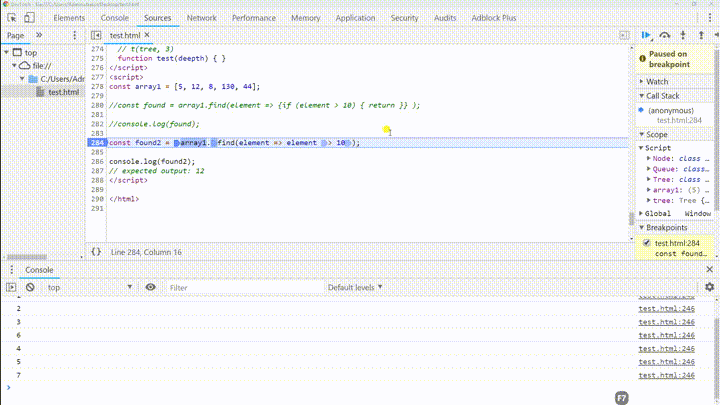
Task: Open console drawer three-dot menu
Action: point(11,270)
